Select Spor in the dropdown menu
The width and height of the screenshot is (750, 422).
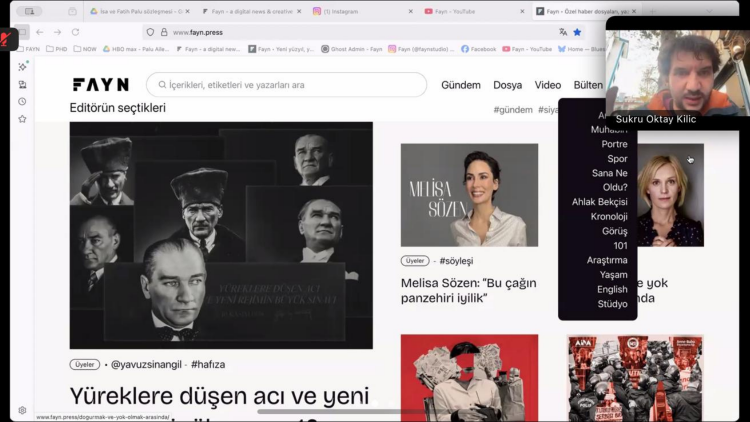[617, 159]
